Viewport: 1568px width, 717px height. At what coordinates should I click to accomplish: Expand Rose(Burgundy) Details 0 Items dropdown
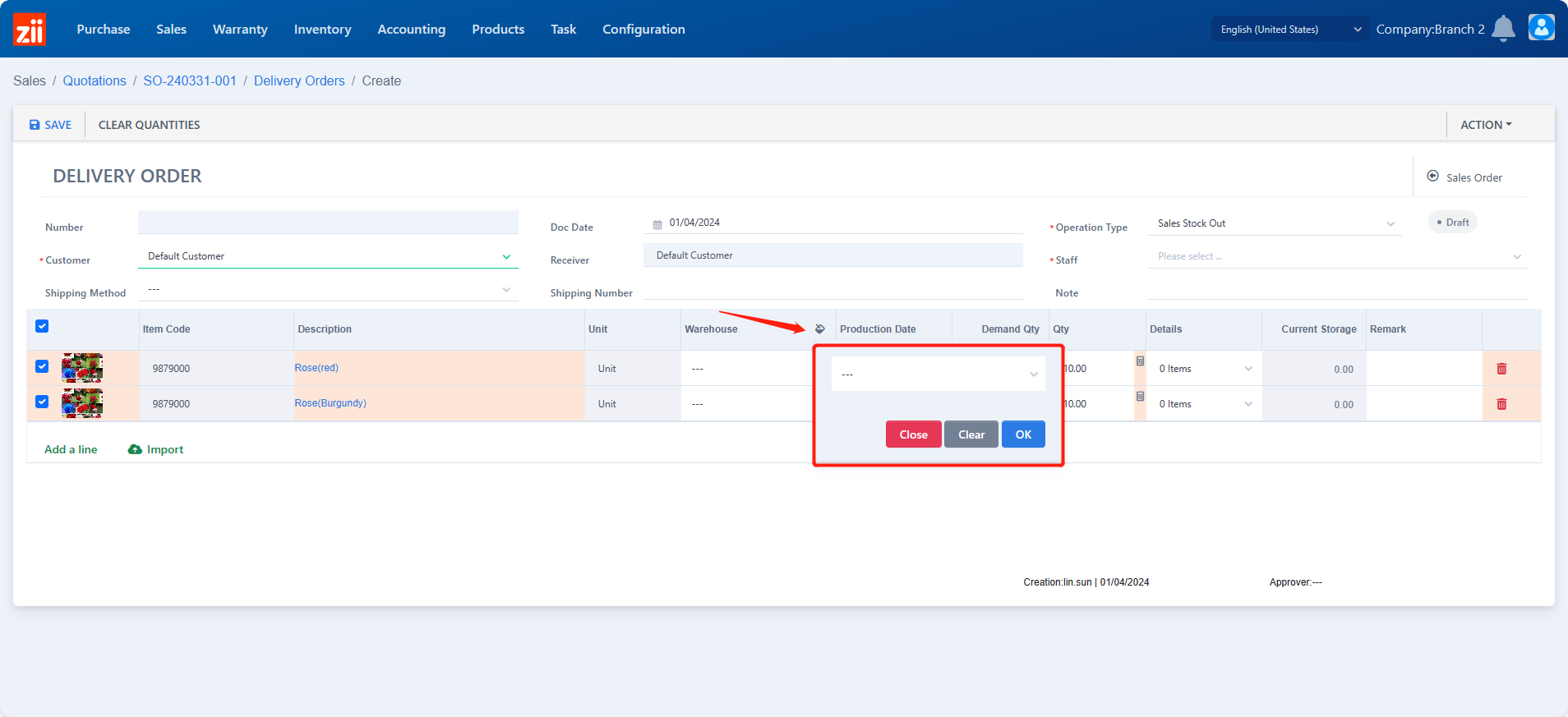point(1205,404)
